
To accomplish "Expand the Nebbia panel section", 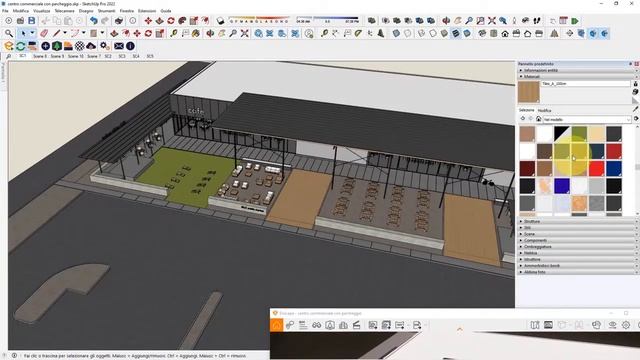I will pyautogui.click(x=577, y=253).
